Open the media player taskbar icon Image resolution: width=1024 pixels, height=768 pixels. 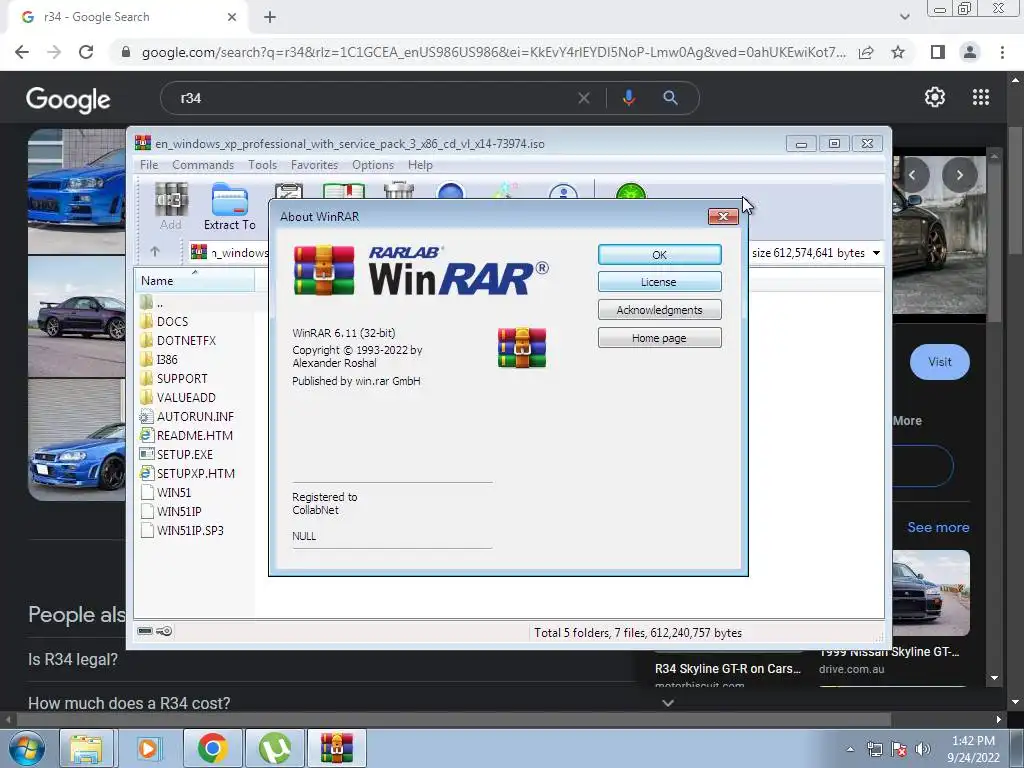[148, 748]
